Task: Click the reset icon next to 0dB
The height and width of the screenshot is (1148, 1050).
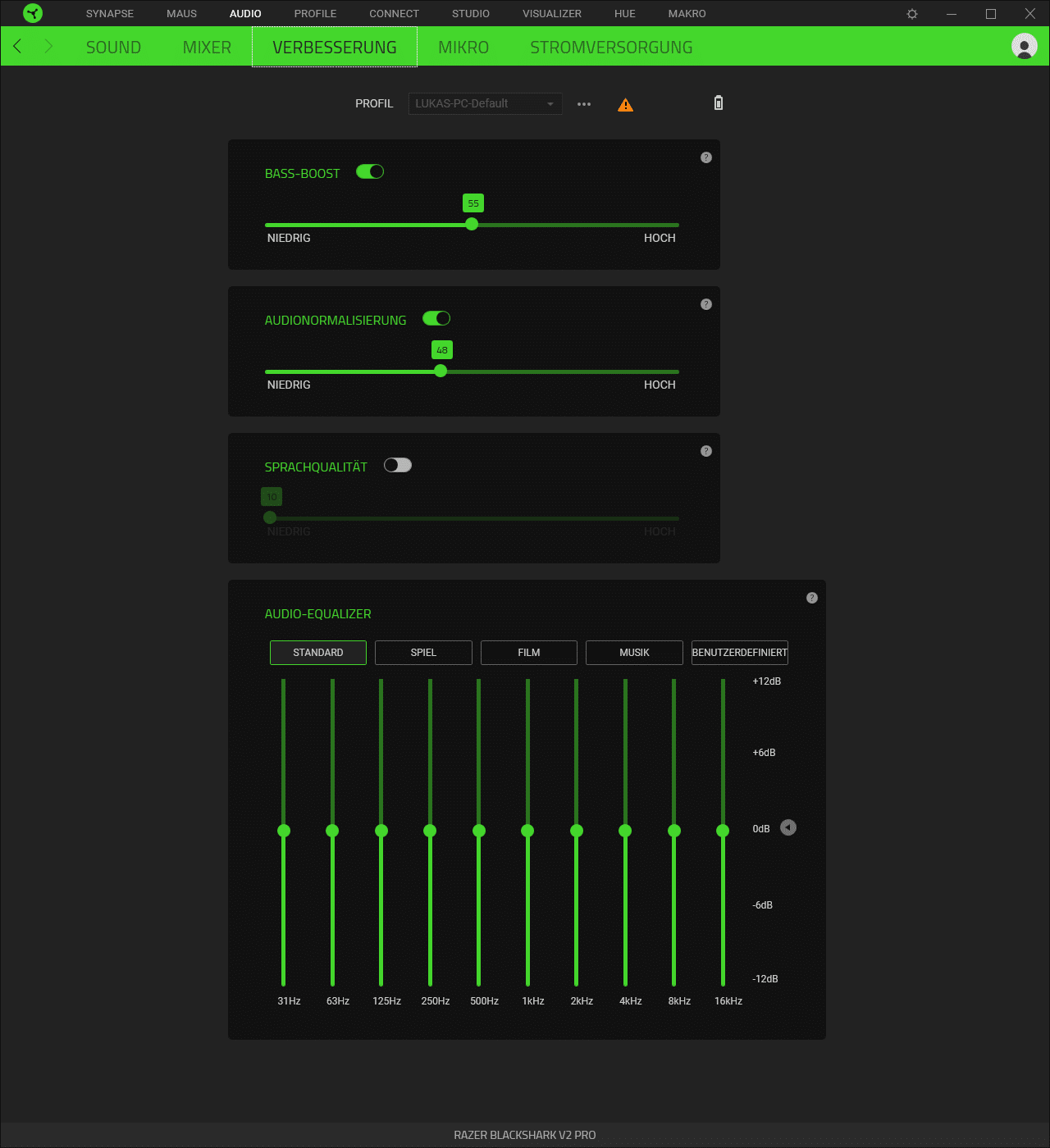Action: [x=788, y=828]
